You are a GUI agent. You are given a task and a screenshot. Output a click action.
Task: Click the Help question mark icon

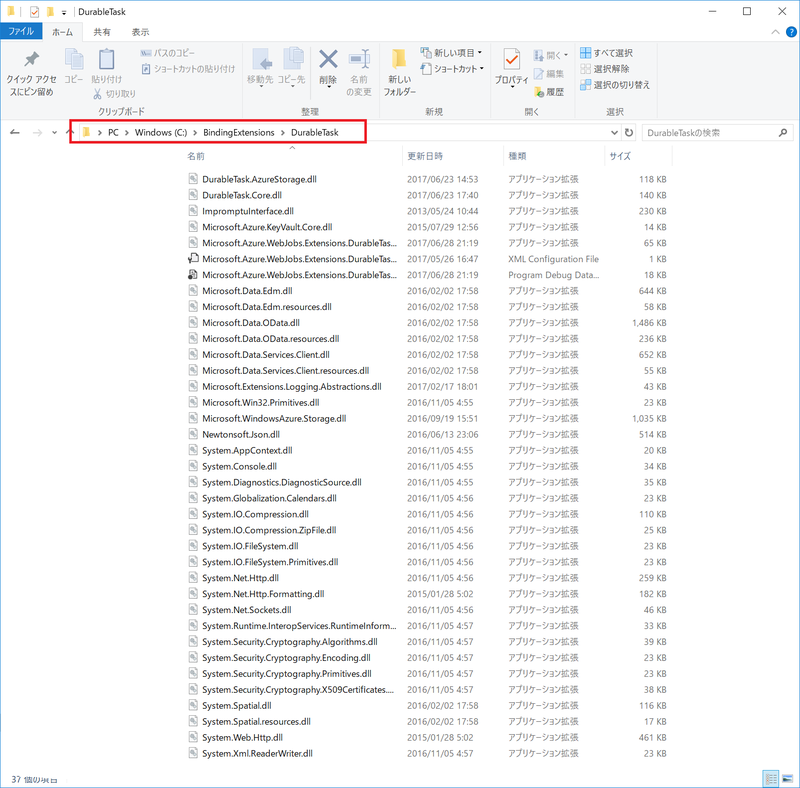pyautogui.click(x=791, y=32)
